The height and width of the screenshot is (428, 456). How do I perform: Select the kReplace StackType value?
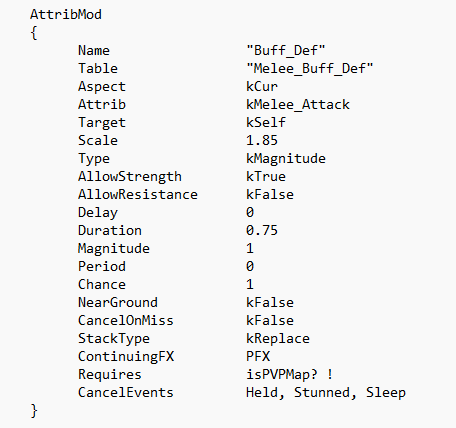click(x=278, y=339)
